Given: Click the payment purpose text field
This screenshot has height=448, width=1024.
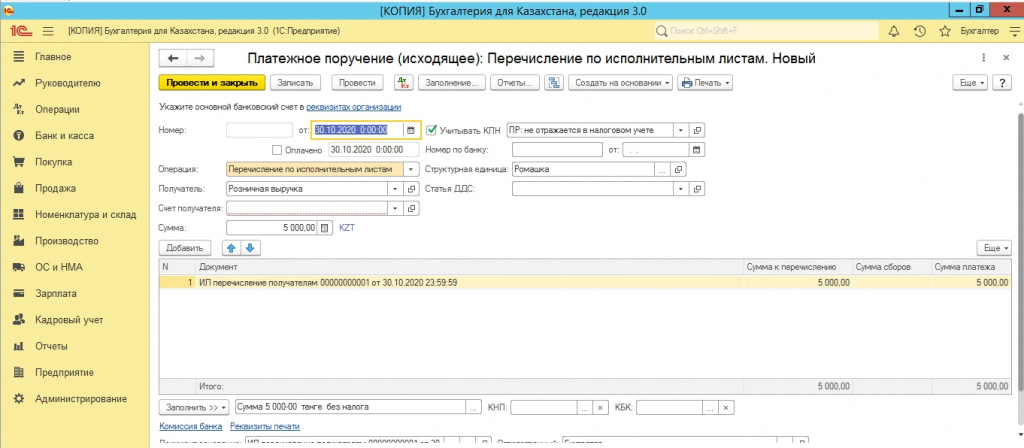Looking at the screenshot, I should (350, 407).
